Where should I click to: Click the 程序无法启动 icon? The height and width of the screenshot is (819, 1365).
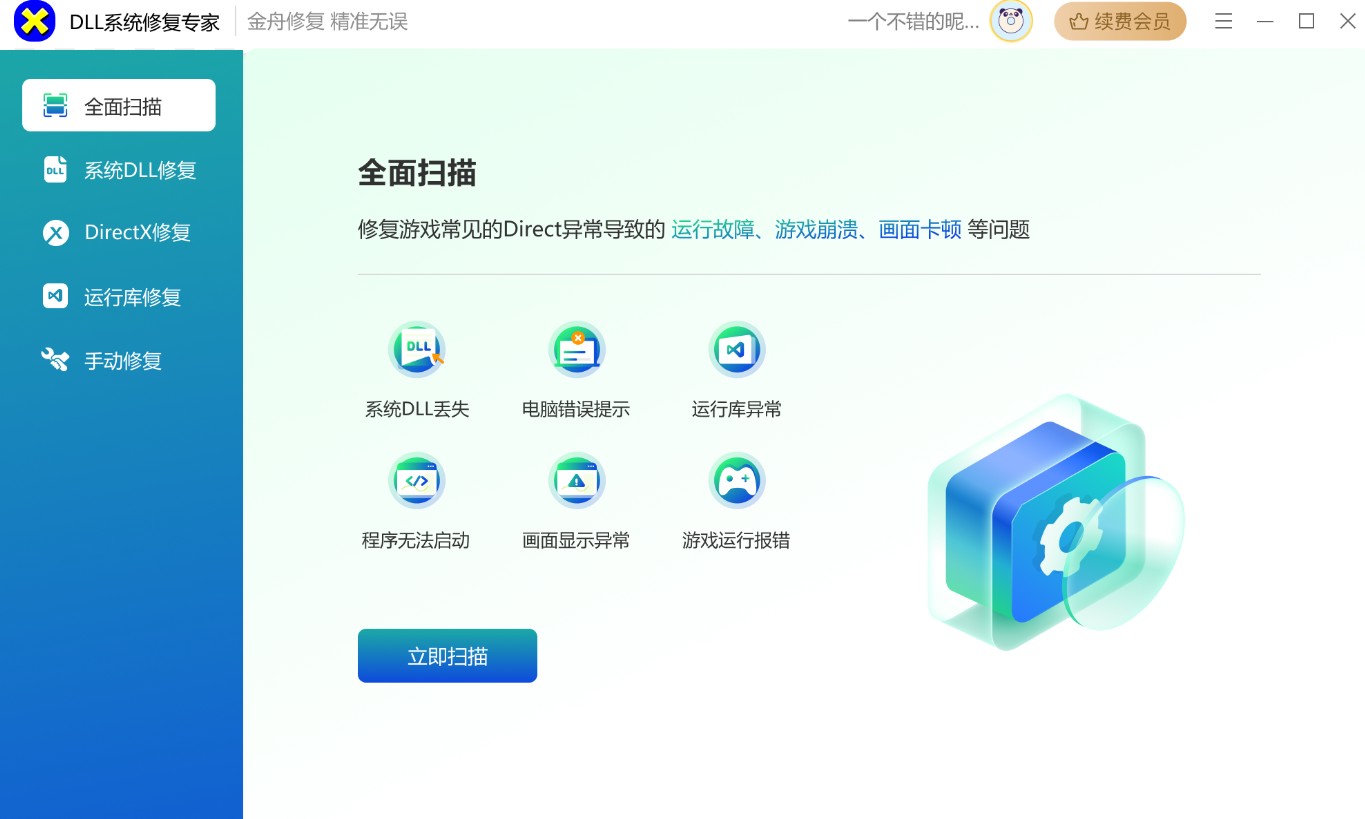[416, 481]
